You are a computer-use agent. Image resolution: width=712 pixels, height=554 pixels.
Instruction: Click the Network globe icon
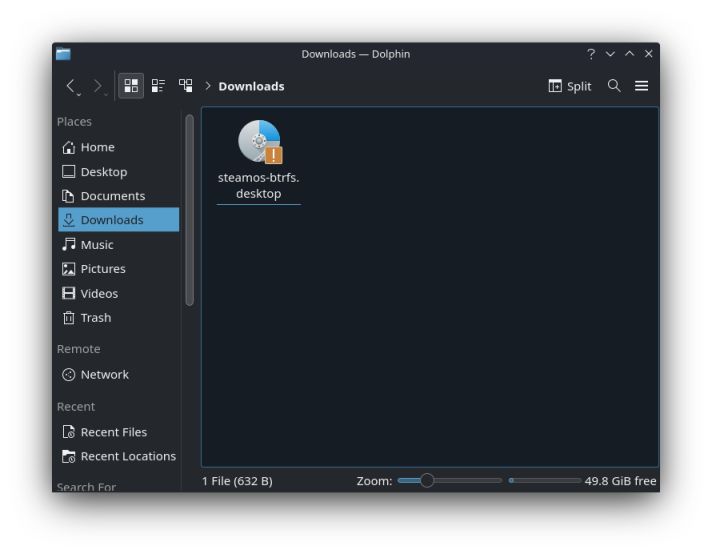click(69, 375)
